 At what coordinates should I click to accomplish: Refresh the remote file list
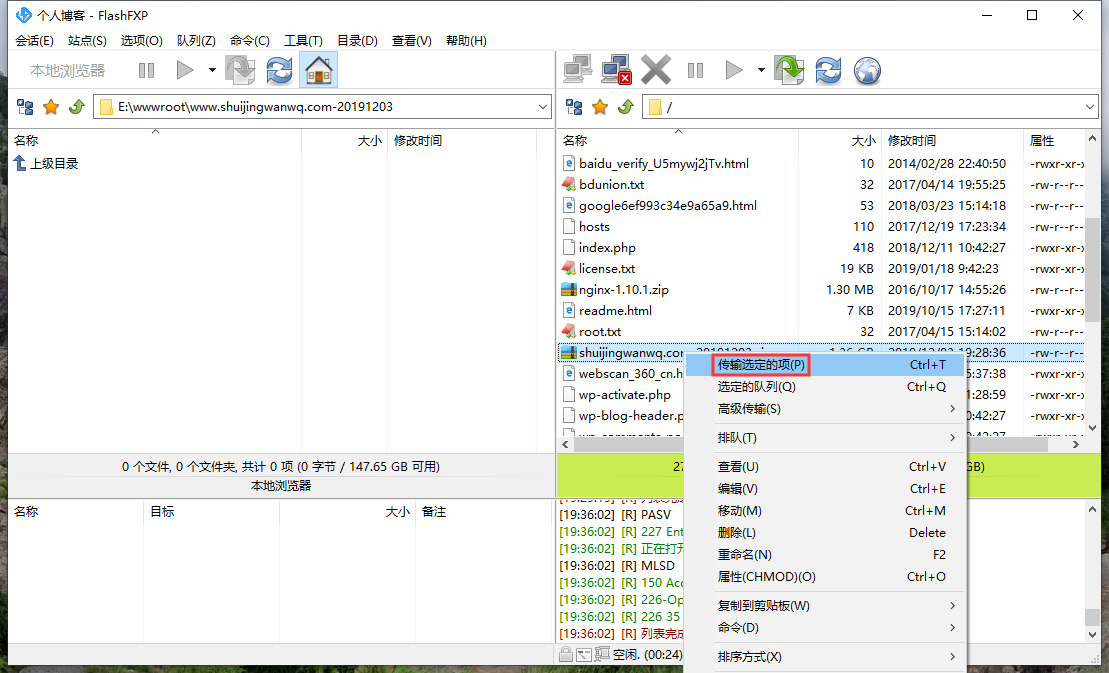[x=828, y=70]
